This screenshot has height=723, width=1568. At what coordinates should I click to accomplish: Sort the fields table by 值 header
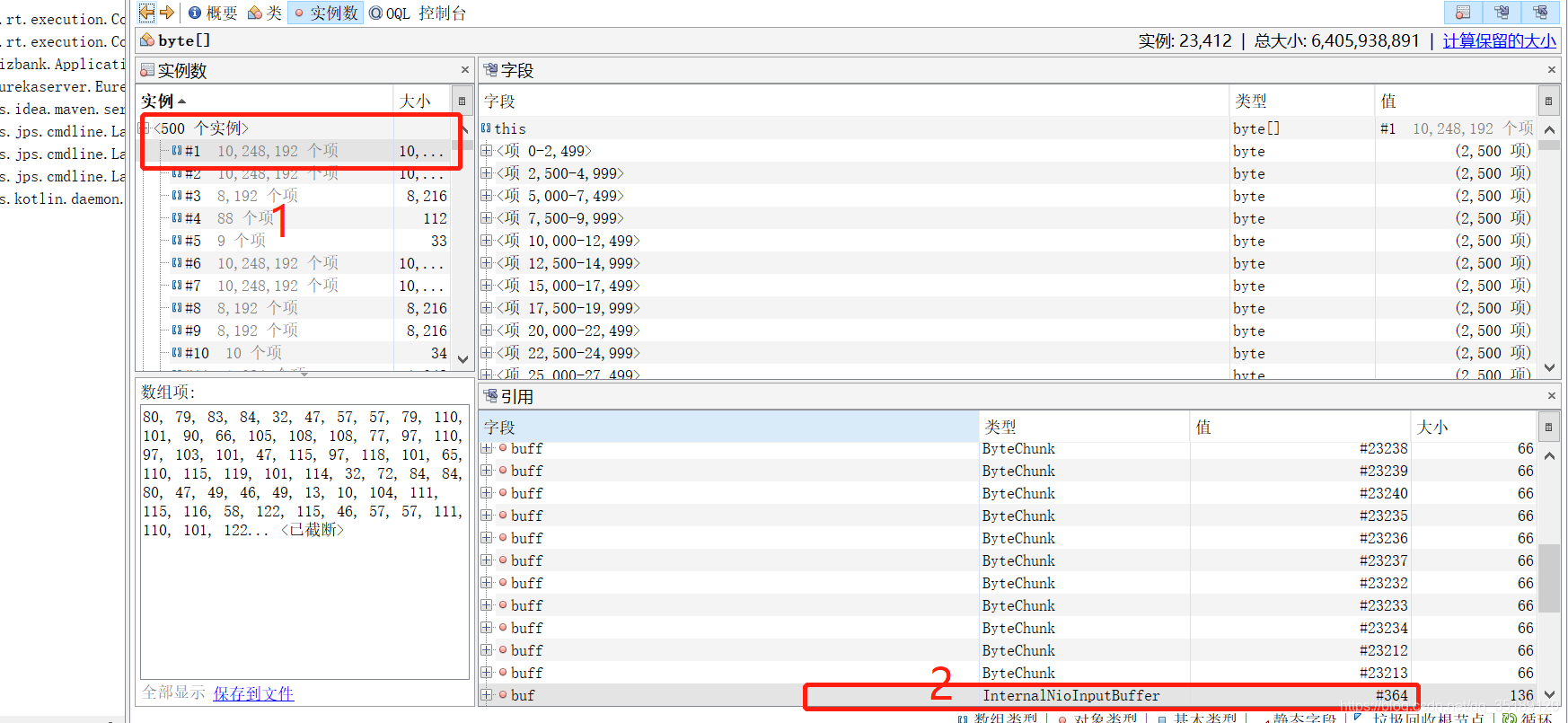pos(1456,101)
